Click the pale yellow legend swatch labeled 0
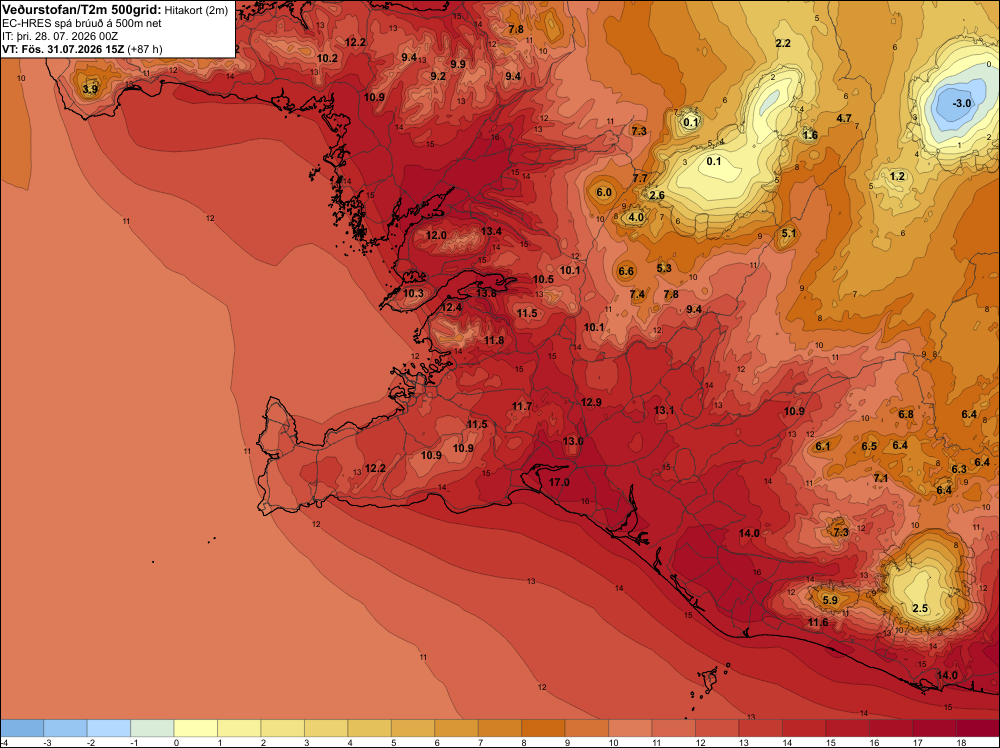 pos(195,728)
